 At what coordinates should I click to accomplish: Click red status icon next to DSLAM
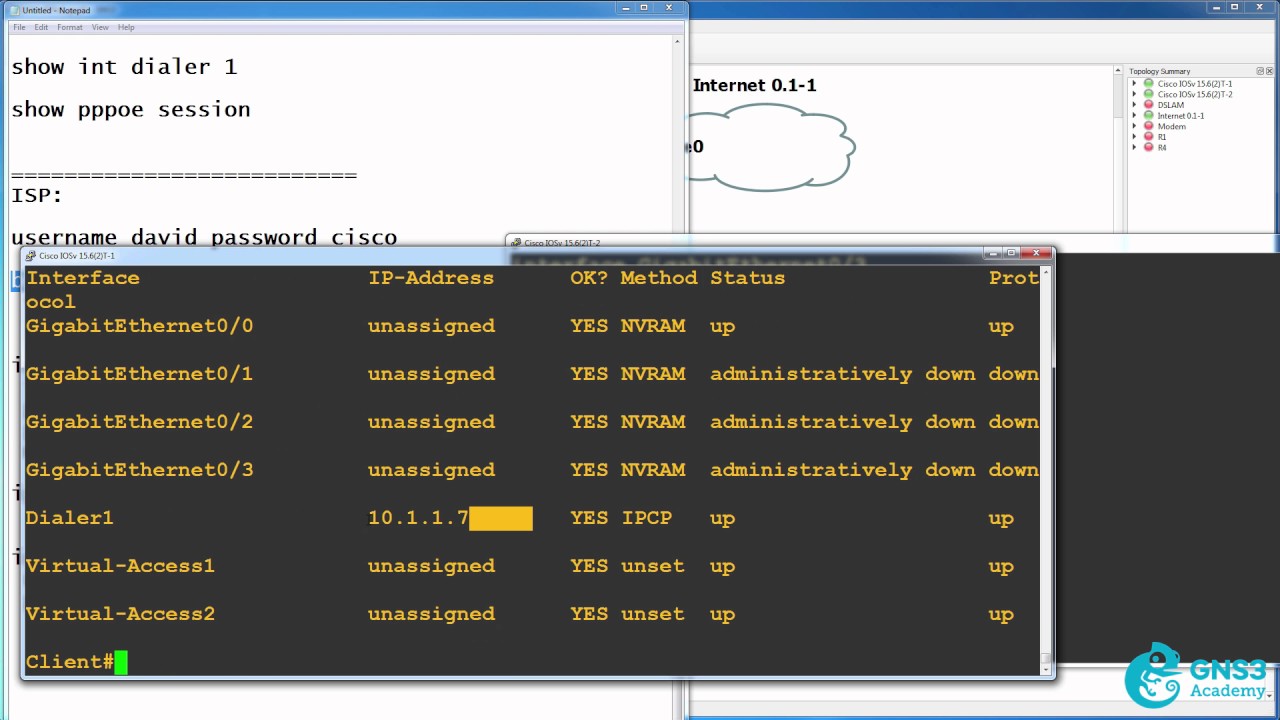point(1148,105)
